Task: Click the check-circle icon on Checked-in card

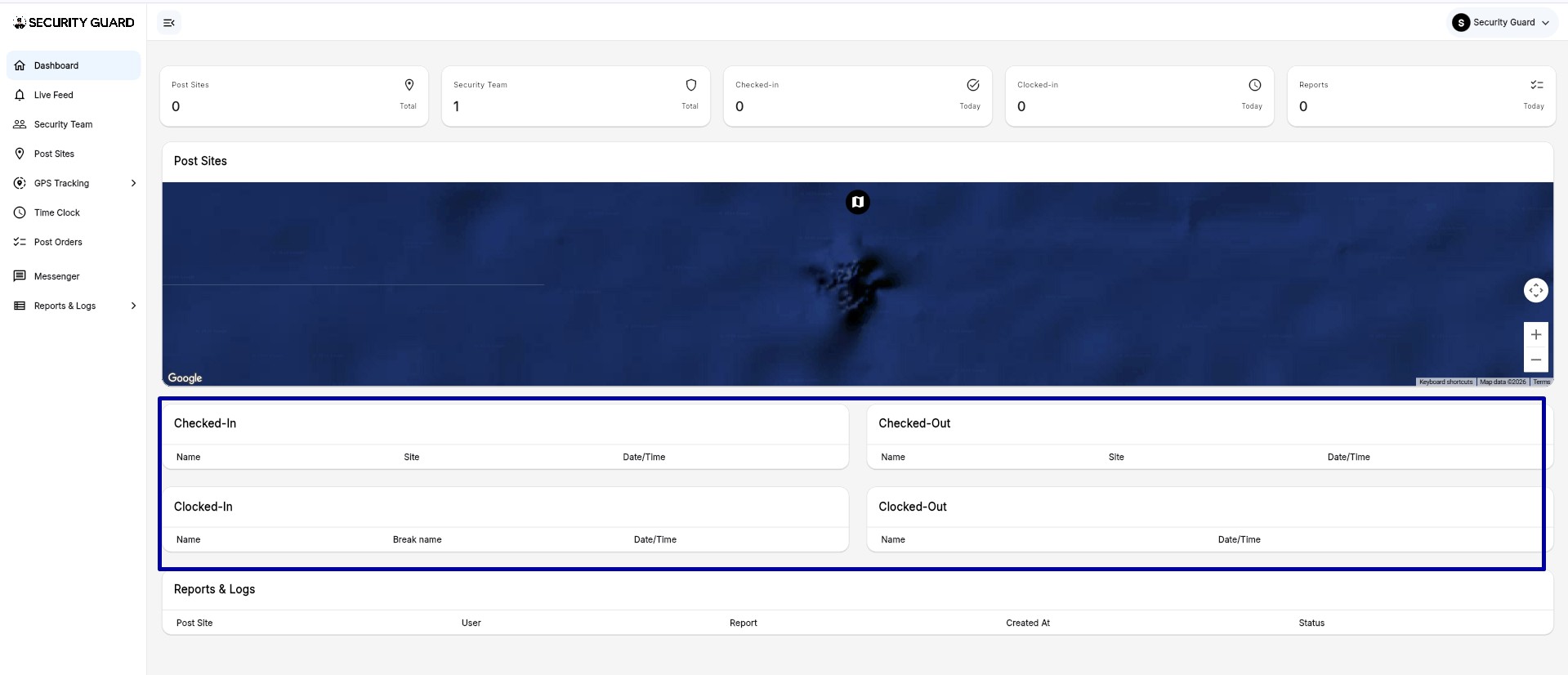Action: [x=973, y=85]
